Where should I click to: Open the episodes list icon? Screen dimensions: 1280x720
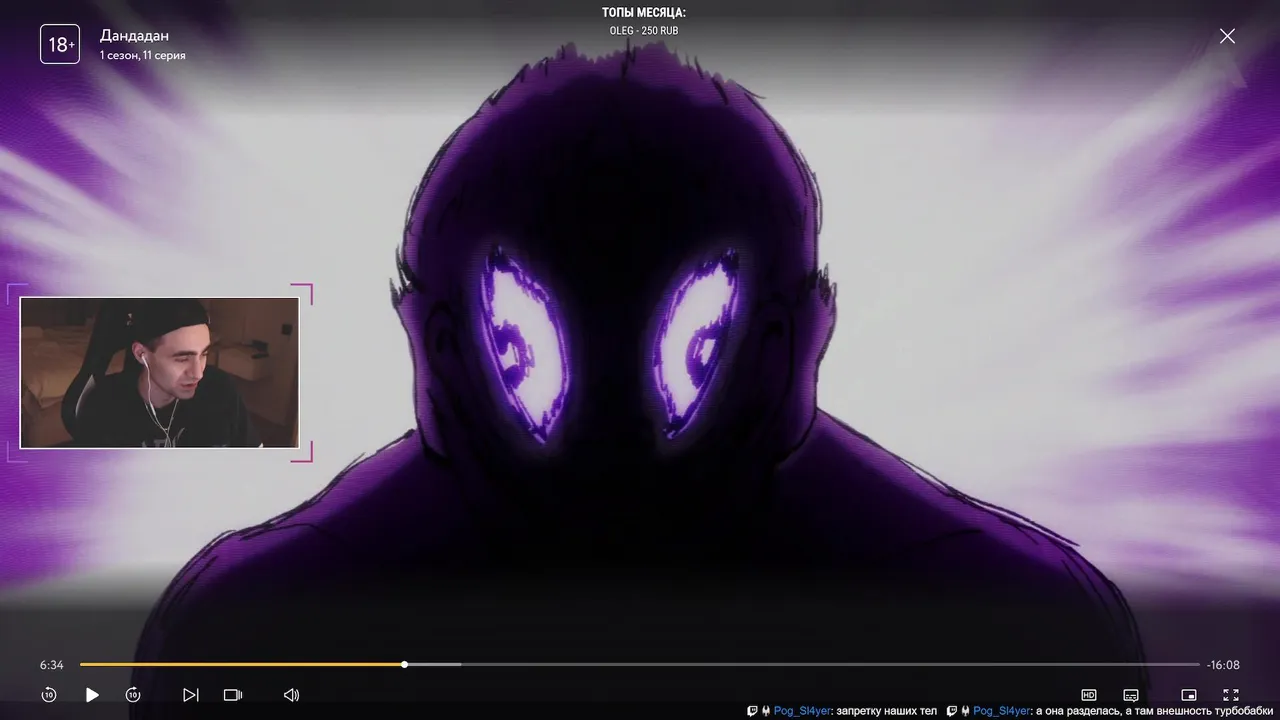(233, 695)
